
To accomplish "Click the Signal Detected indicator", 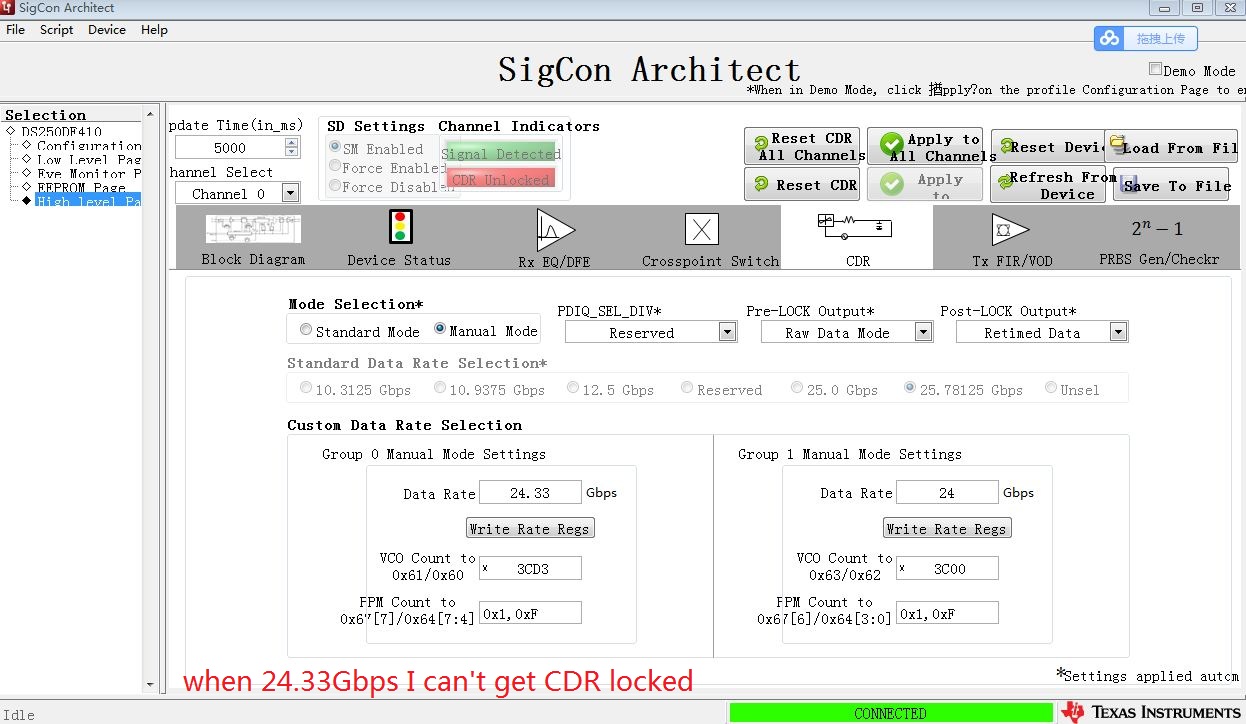I will pyautogui.click(x=501, y=153).
